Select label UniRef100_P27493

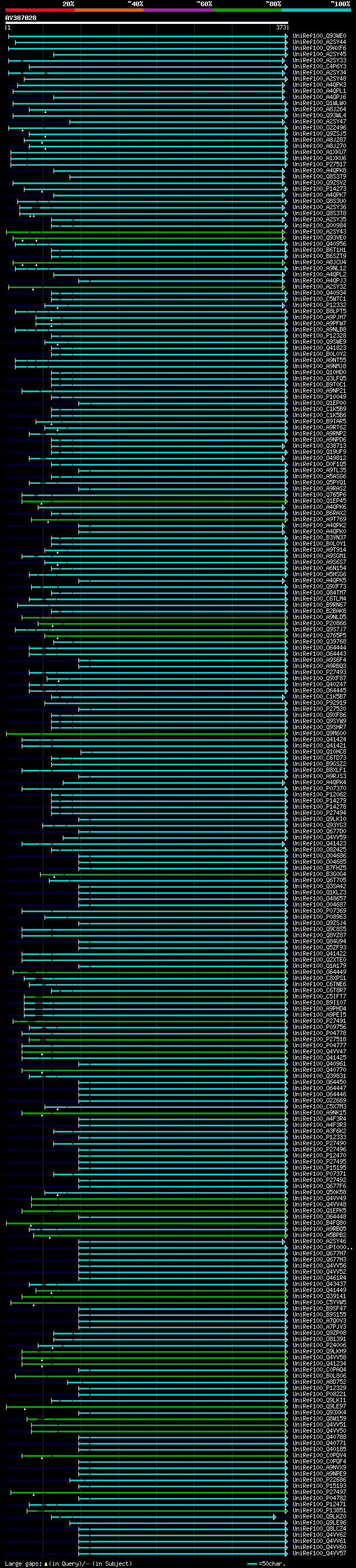pyautogui.click(x=319, y=672)
